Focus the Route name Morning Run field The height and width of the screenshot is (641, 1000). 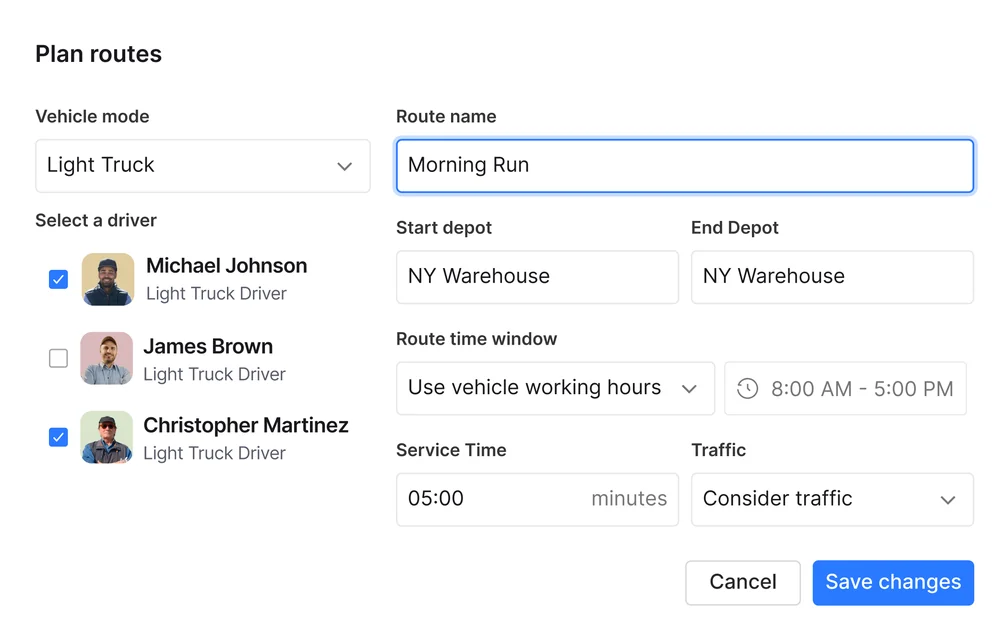[x=684, y=166]
